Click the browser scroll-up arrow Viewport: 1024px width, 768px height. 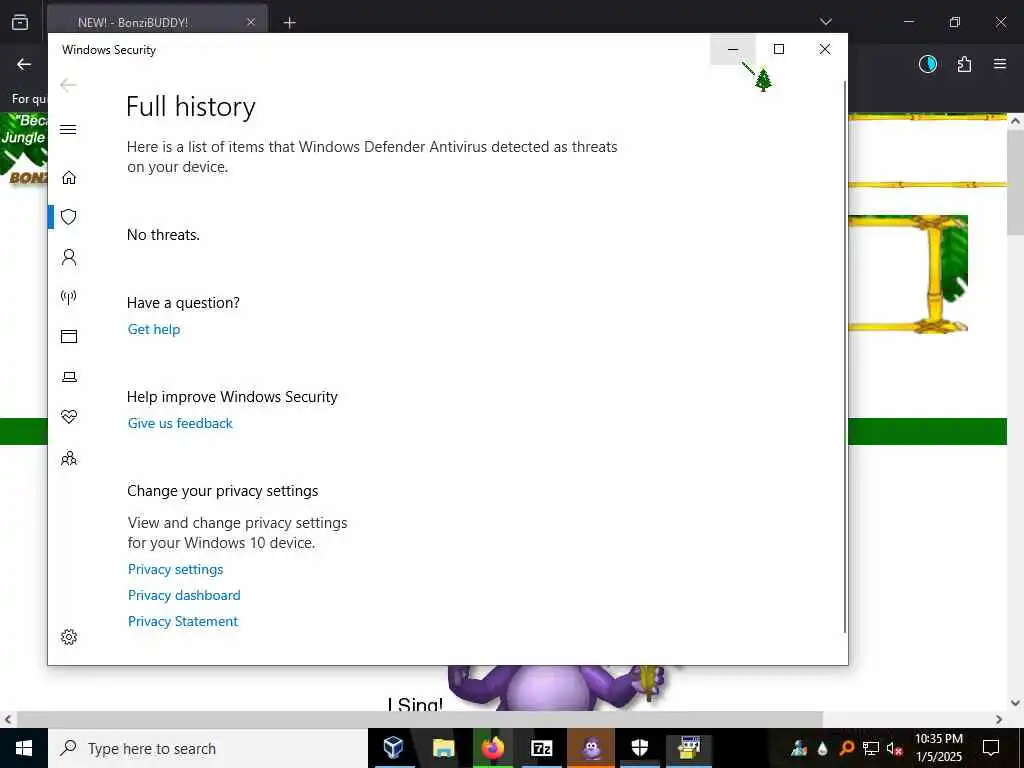(1015, 121)
